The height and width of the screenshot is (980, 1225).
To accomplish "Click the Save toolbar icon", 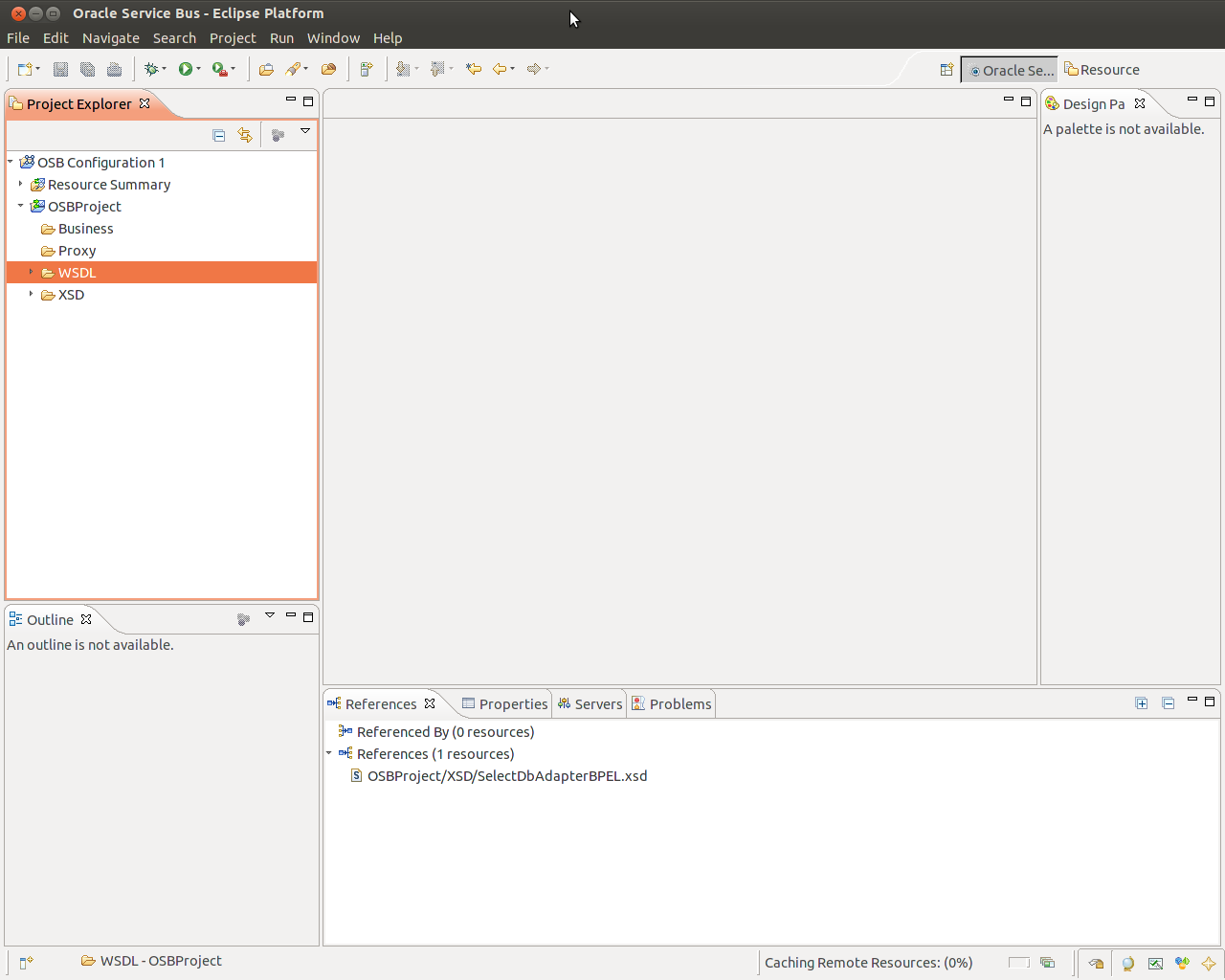I will 60,69.
